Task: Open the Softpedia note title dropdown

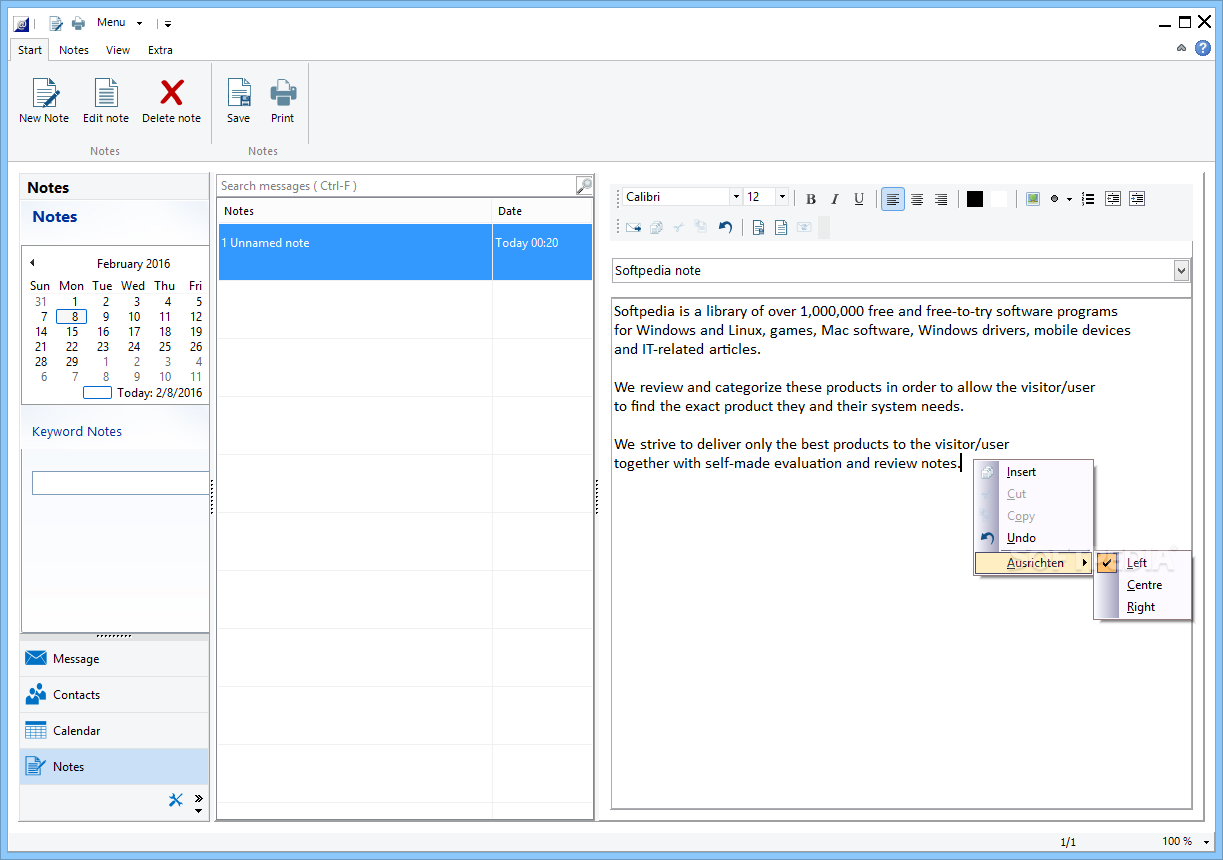Action: click(1181, 271)
